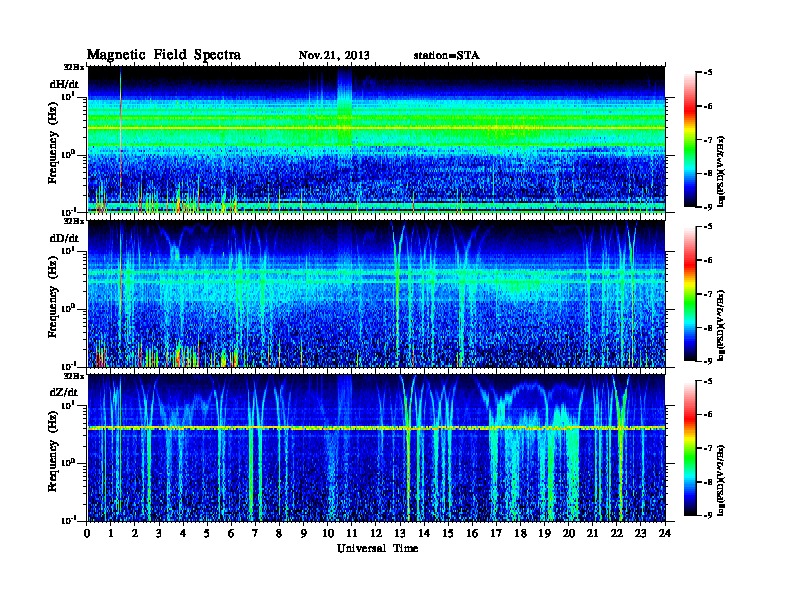Click the log(PSD) label beside dH/dt color bar

point(722,171)
